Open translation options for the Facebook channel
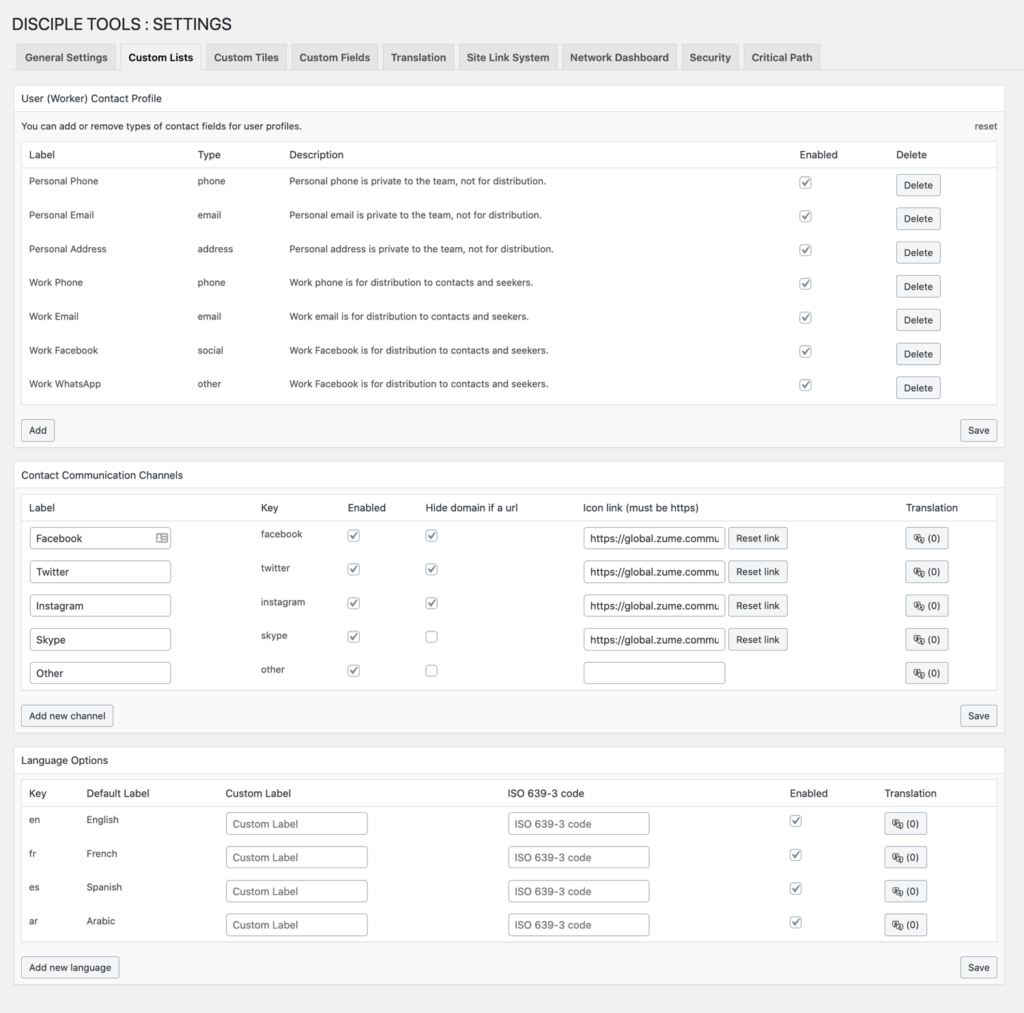 click(x=926, y=538)
